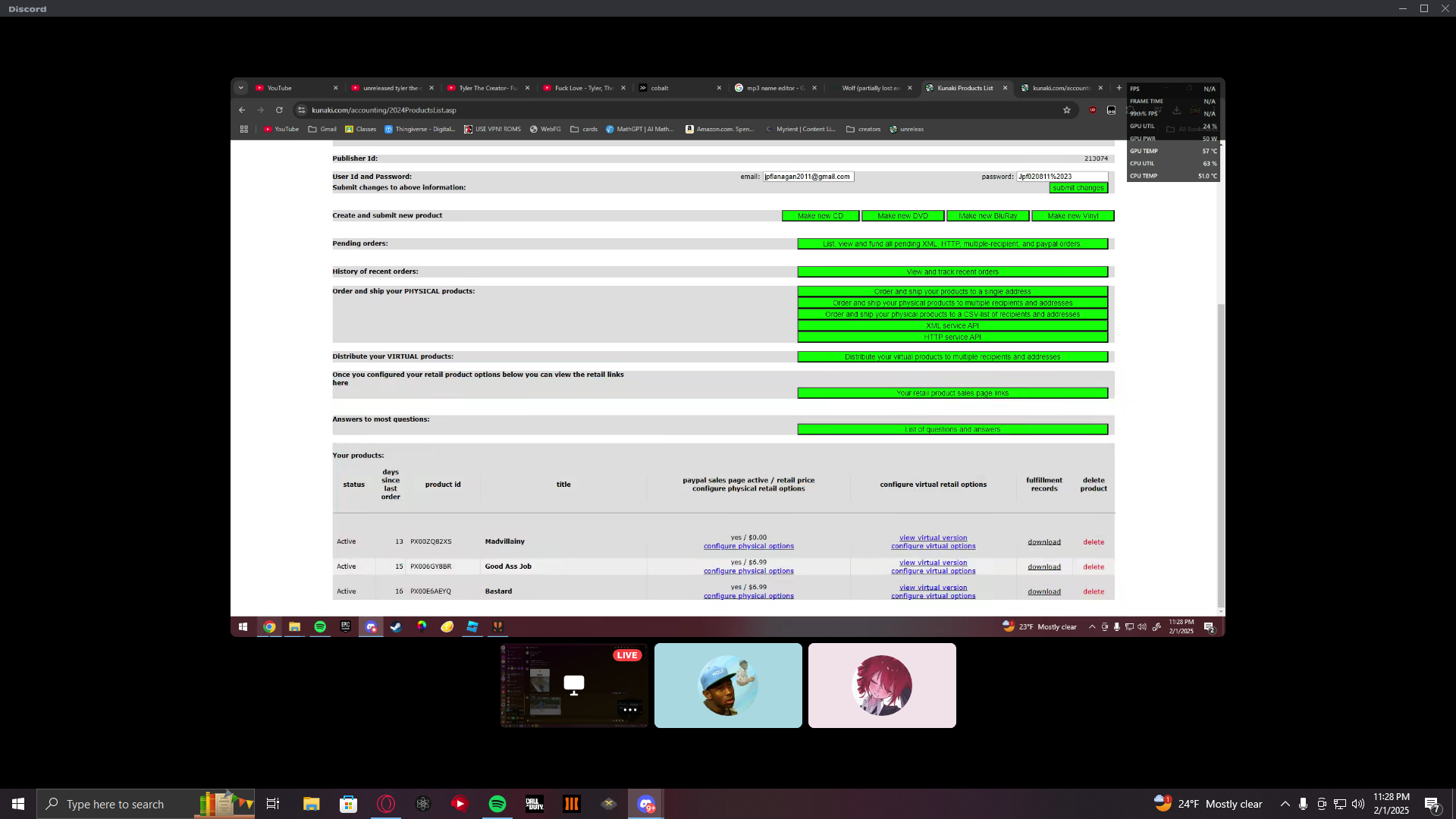Open Microsoft Store from the taskbar
The image size is (1456, 819).
click(348, 804)
